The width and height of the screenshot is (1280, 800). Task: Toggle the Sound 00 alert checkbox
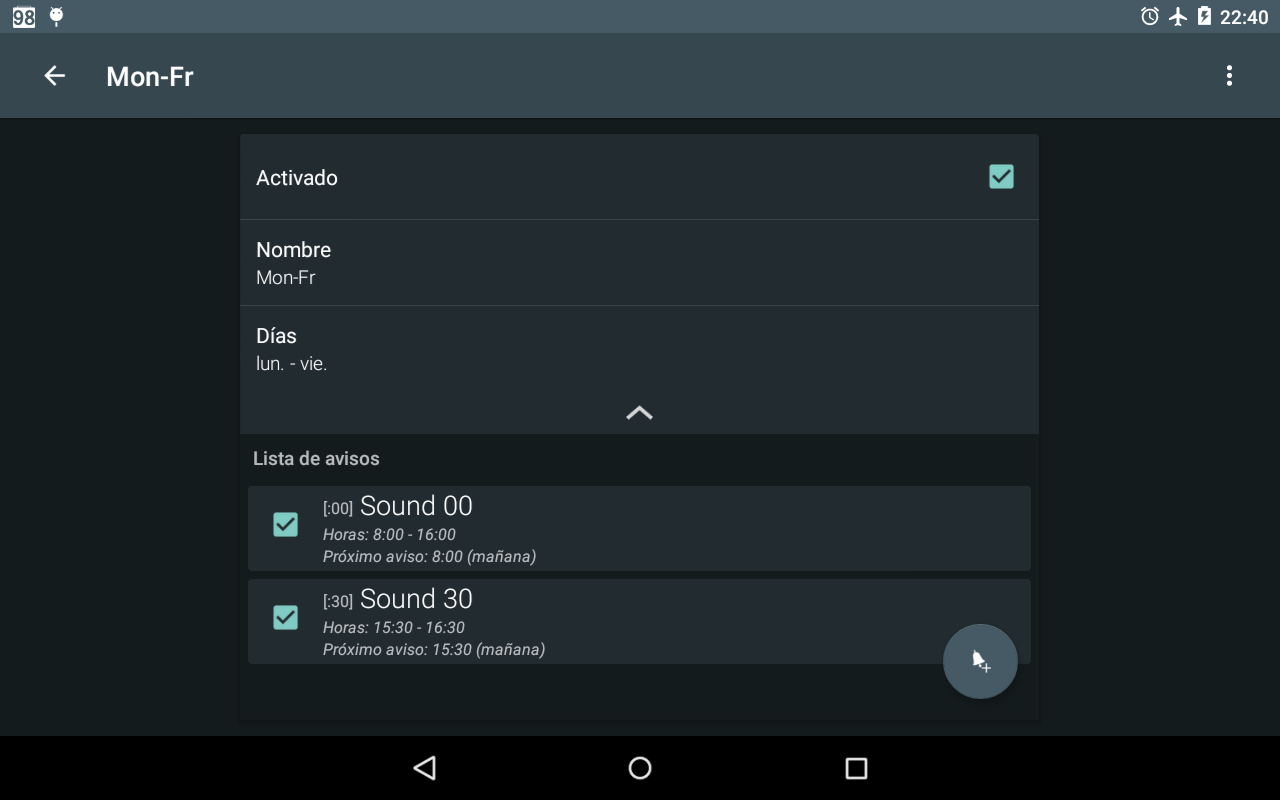coord(285,525)
